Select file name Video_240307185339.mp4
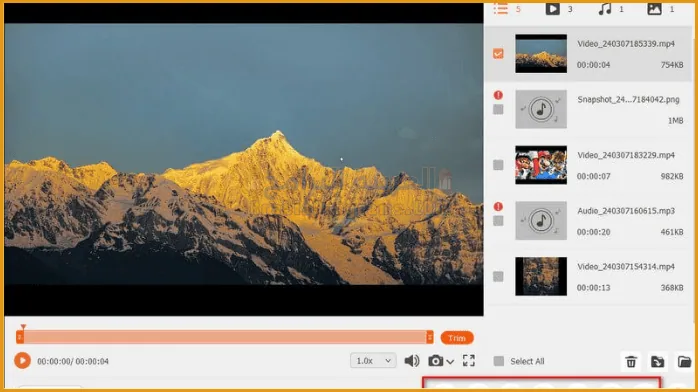Viewport: 698px width, 392px height. [x=626, y=44]
